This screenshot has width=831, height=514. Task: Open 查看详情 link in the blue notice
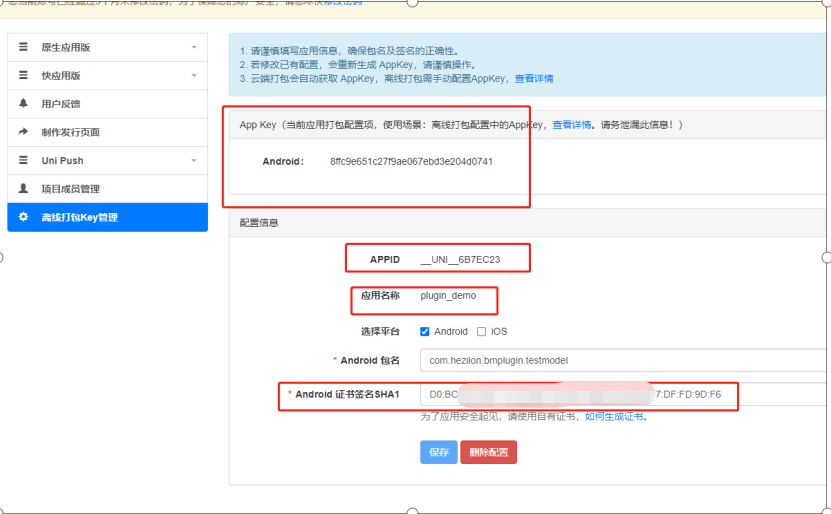coord(534,78)
